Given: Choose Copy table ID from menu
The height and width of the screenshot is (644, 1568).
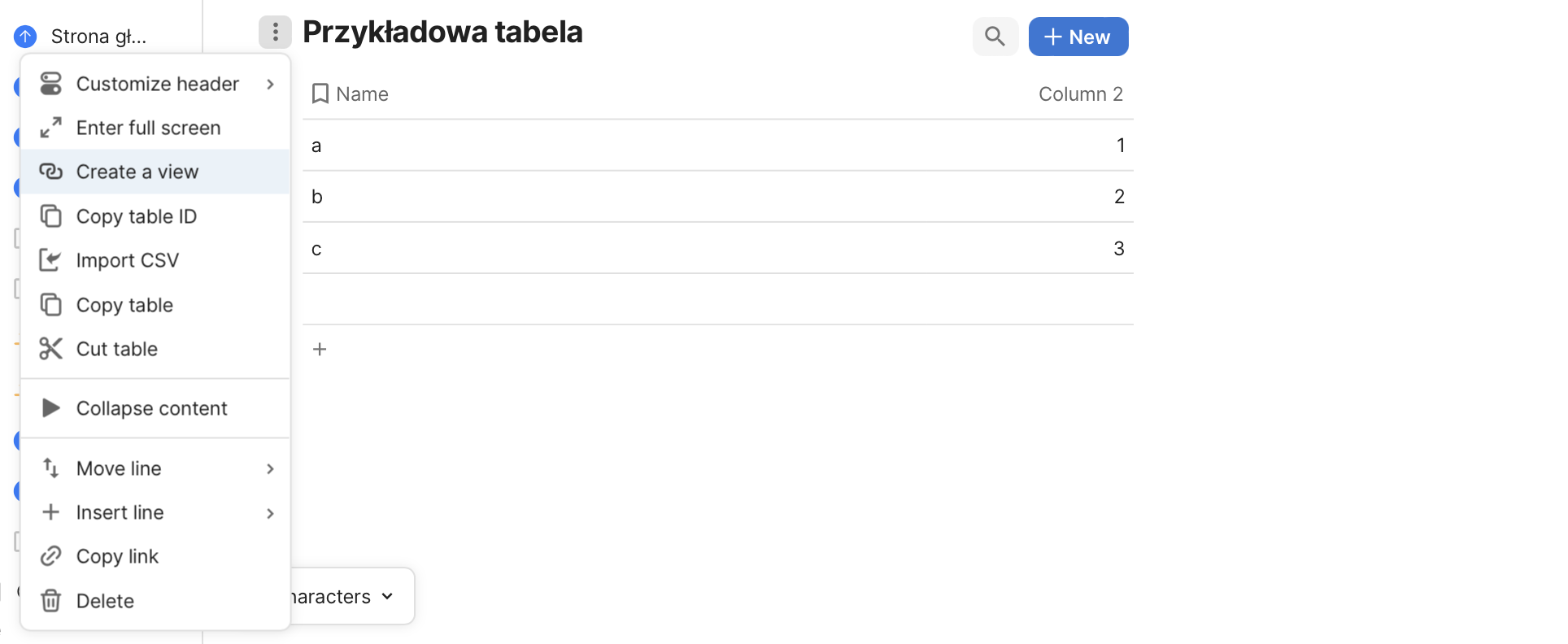Looking at the screenshot, I should (136, 216).
